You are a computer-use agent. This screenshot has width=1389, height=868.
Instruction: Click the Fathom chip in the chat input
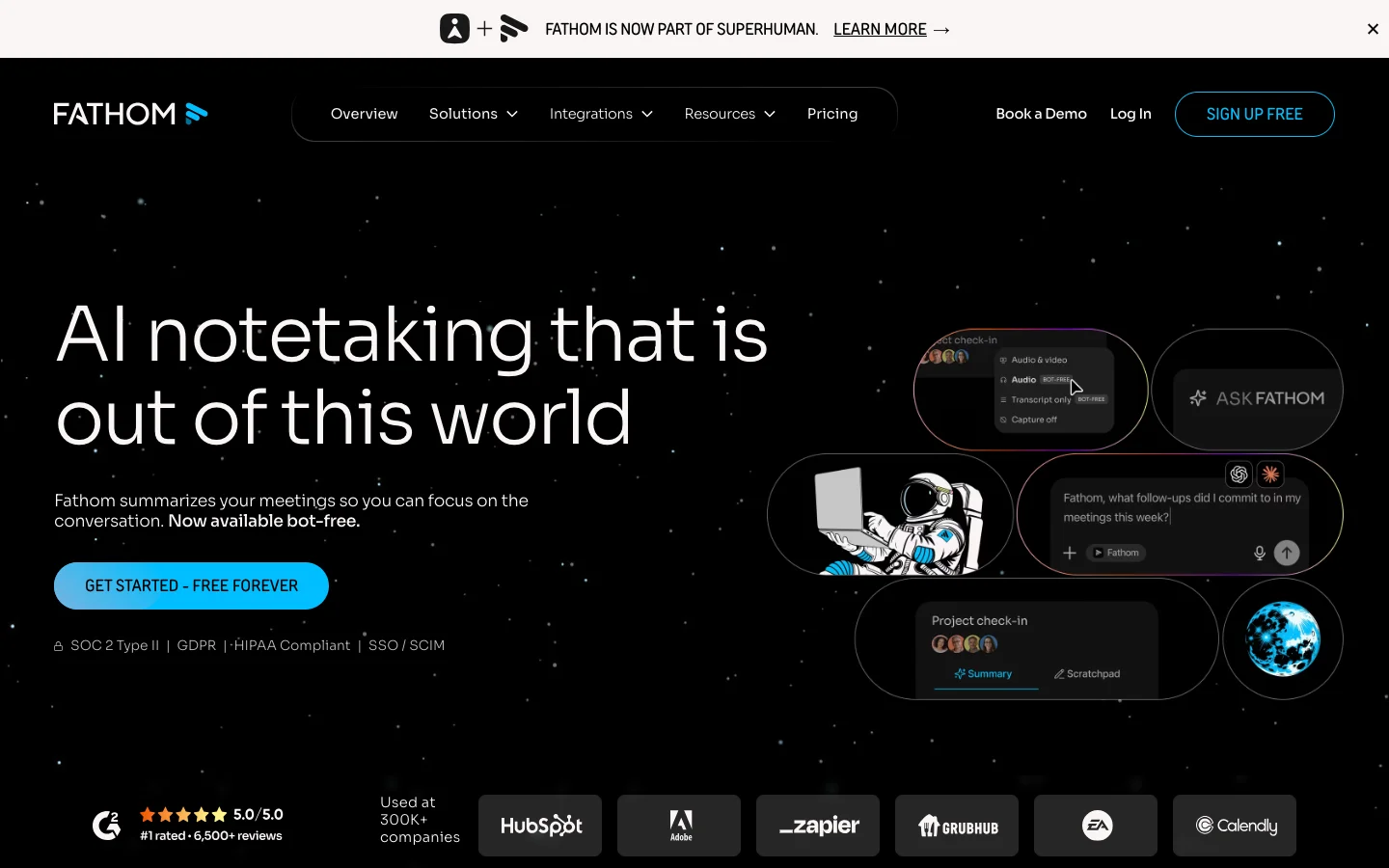[x=1116, y=553]
